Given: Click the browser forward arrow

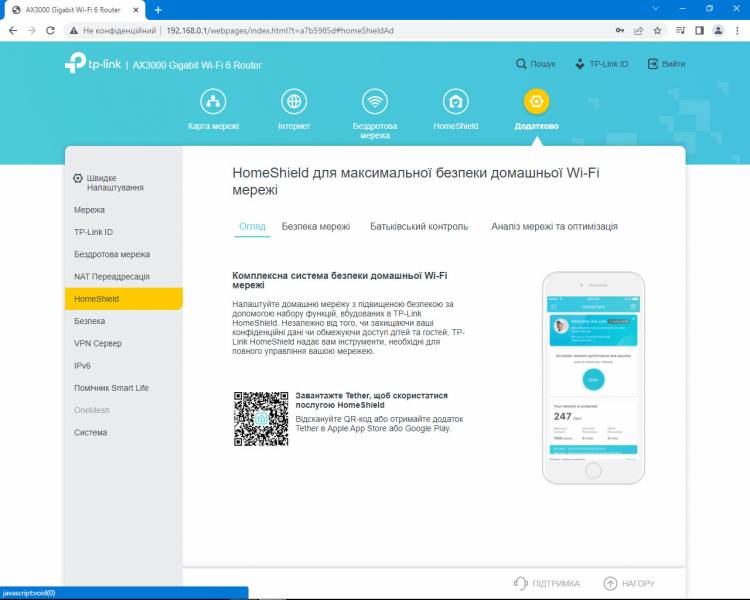Looking at the screenshot, I should [x=32, y=31].
